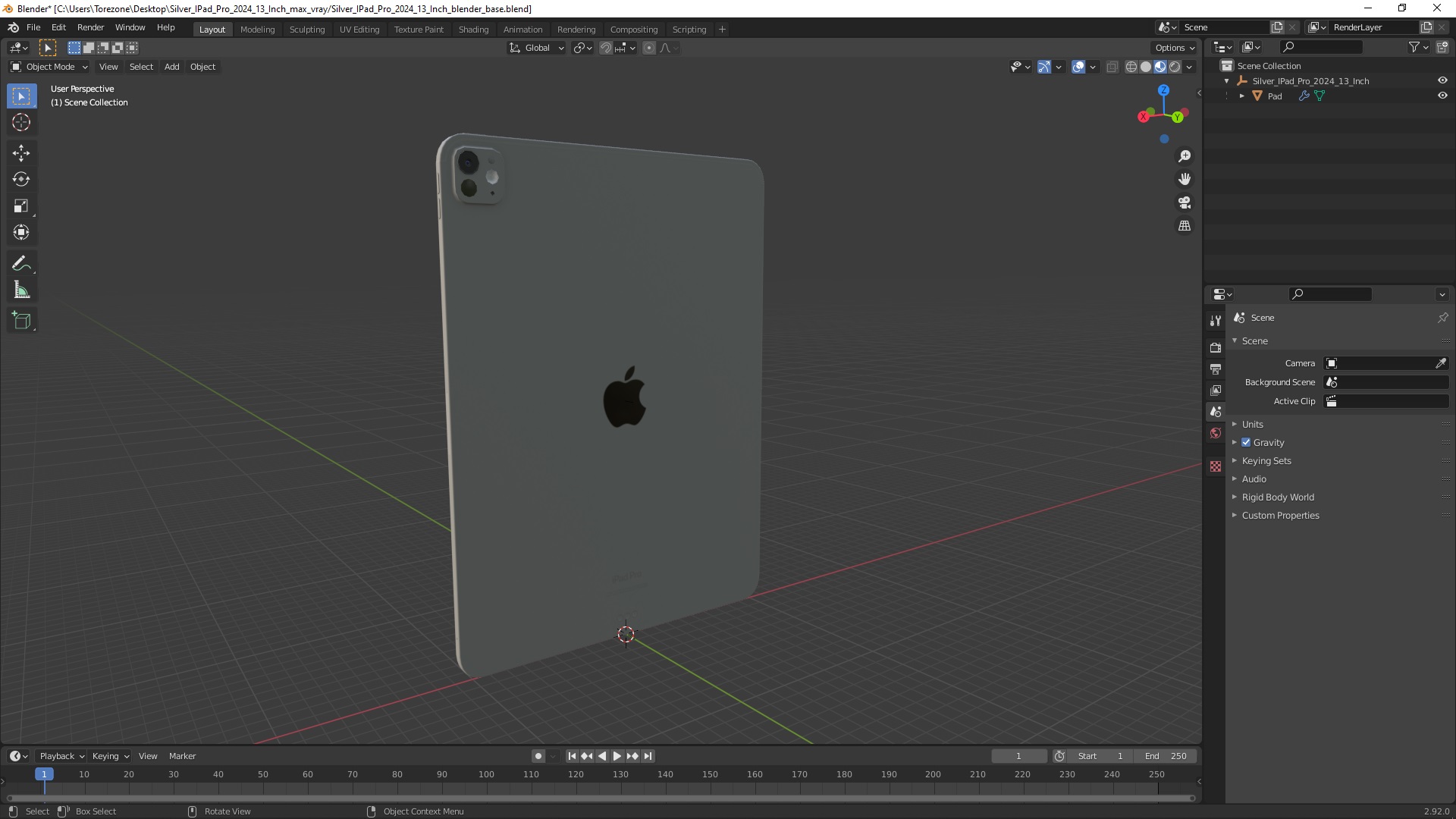
Task: Toggle camera view icon
Action: point(1185,202)
